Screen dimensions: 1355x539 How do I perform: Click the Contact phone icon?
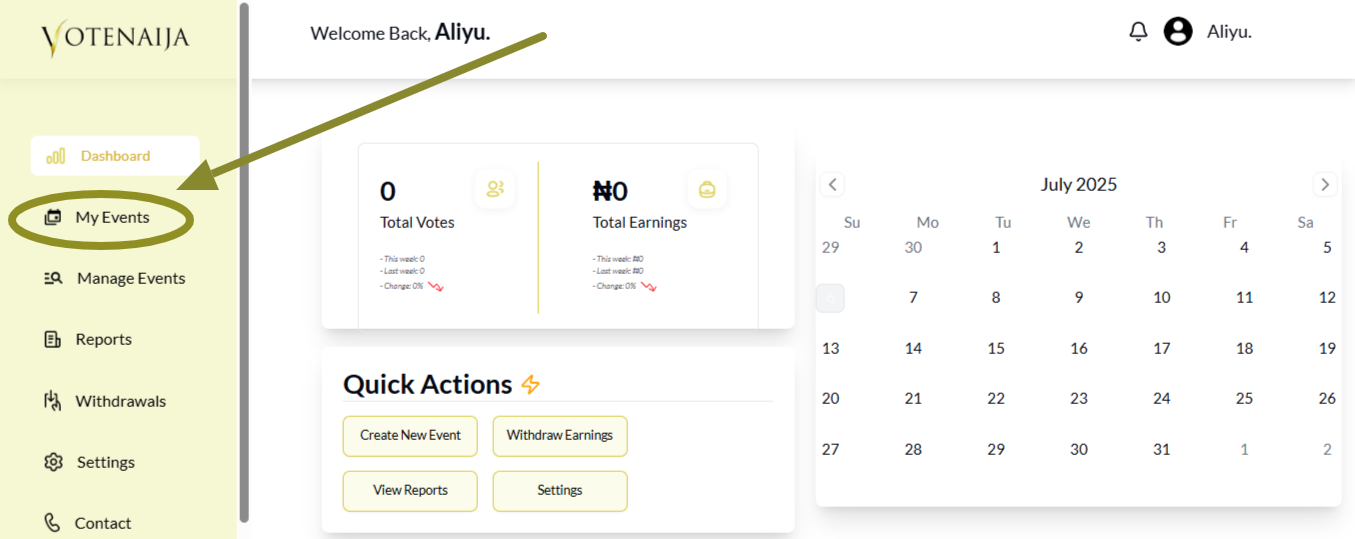tap(53, 523)
